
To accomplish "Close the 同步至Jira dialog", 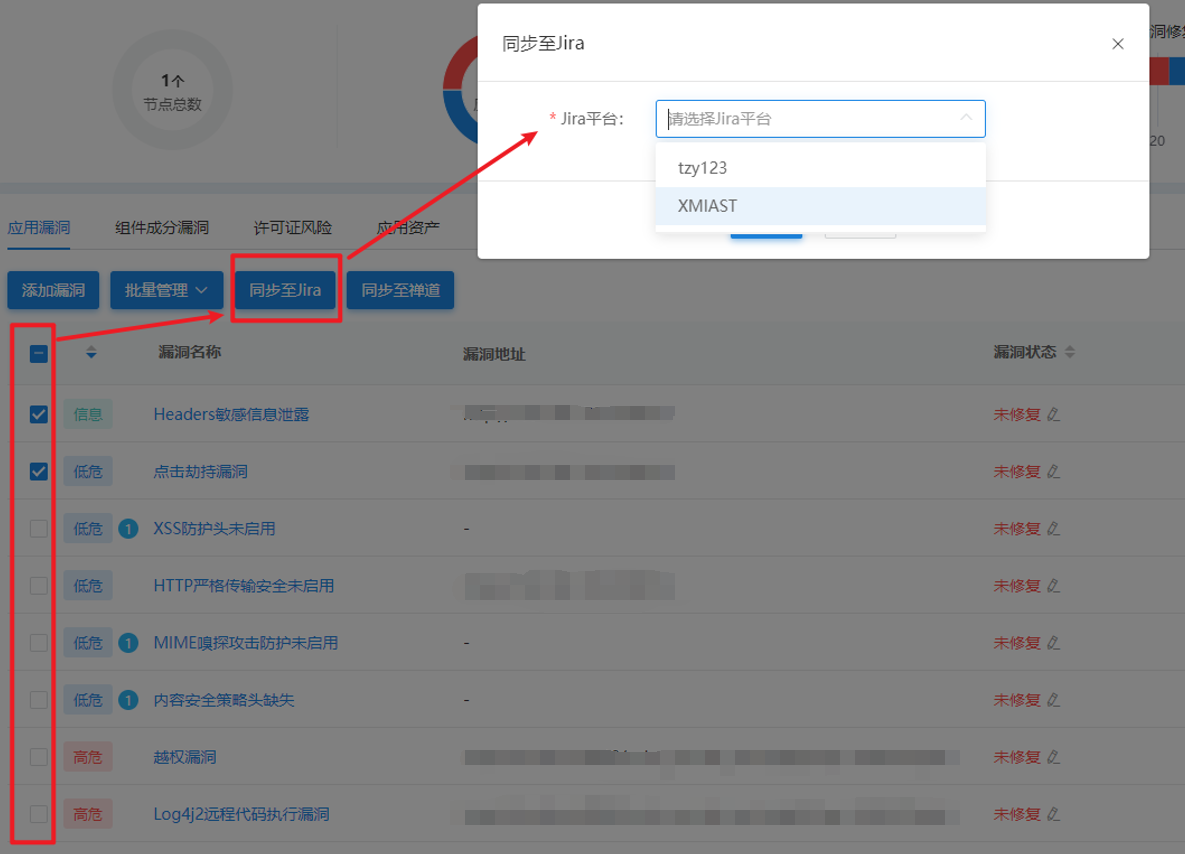I will 1118,44.
